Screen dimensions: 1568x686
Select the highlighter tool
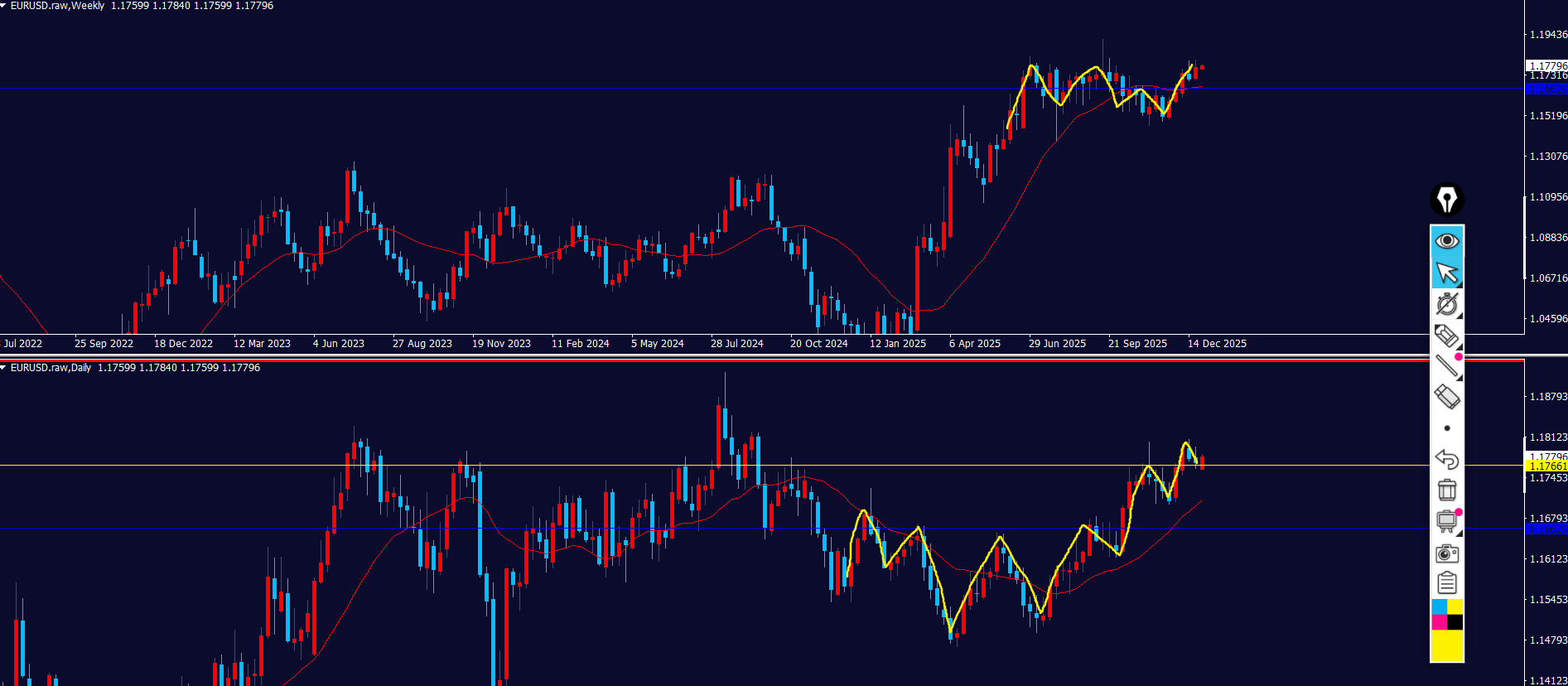(x=1446, y=336)
